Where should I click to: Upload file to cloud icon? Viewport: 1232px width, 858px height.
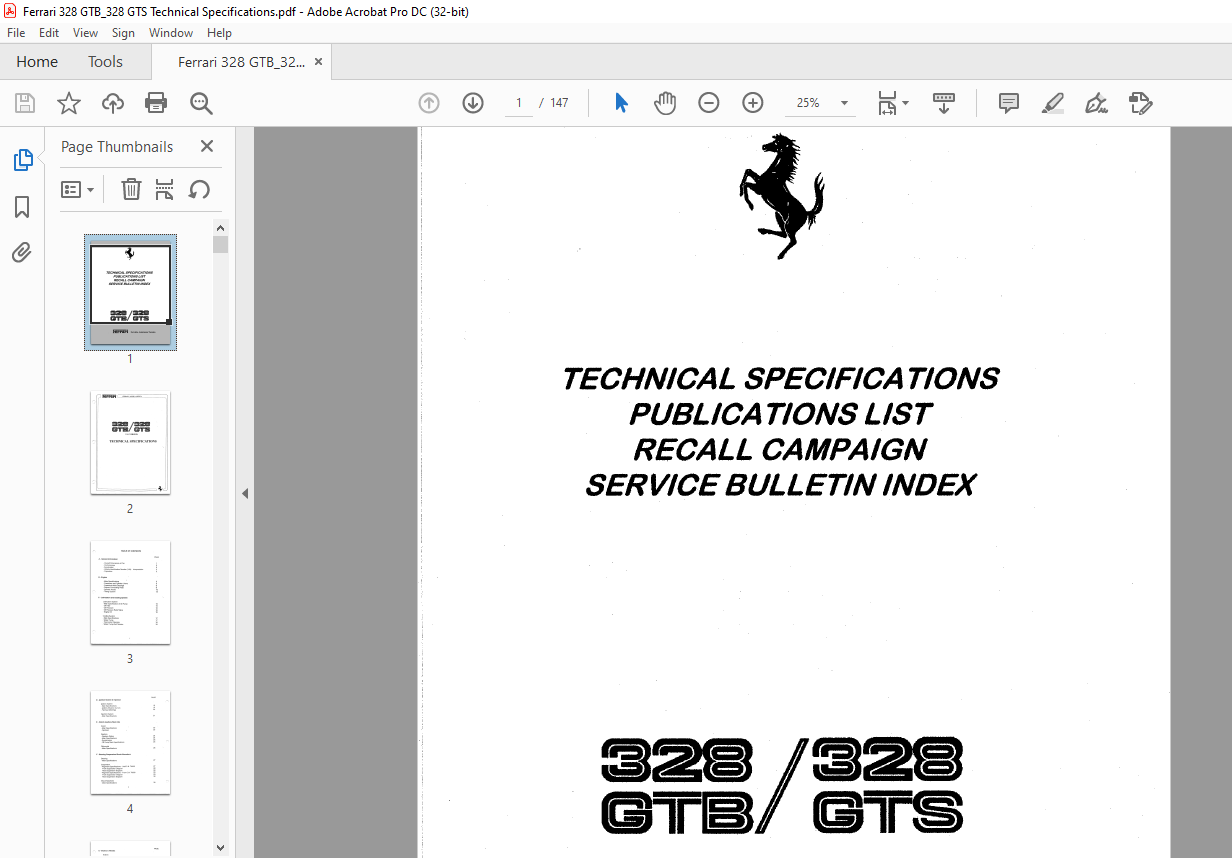point(113,103)
